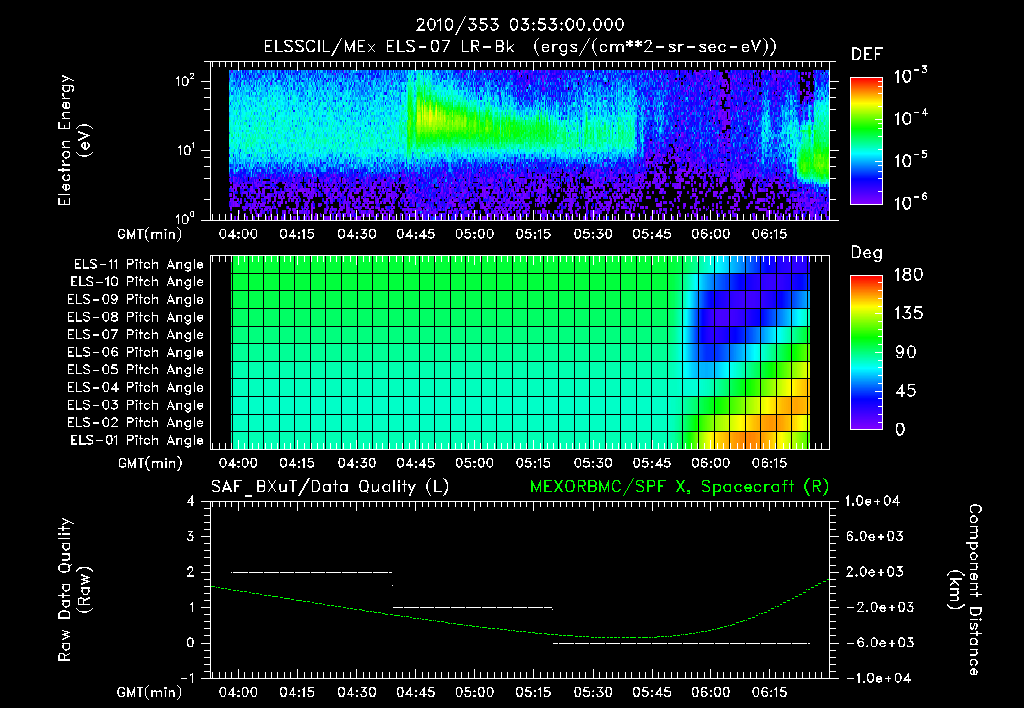Viewport: 1024px width, 708px height.
Task: Click the 45 value on Deg scale
Action: 906,391
